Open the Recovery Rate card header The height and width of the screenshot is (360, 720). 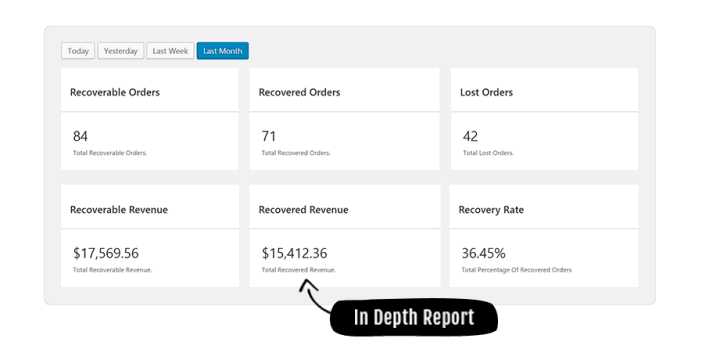491,210
